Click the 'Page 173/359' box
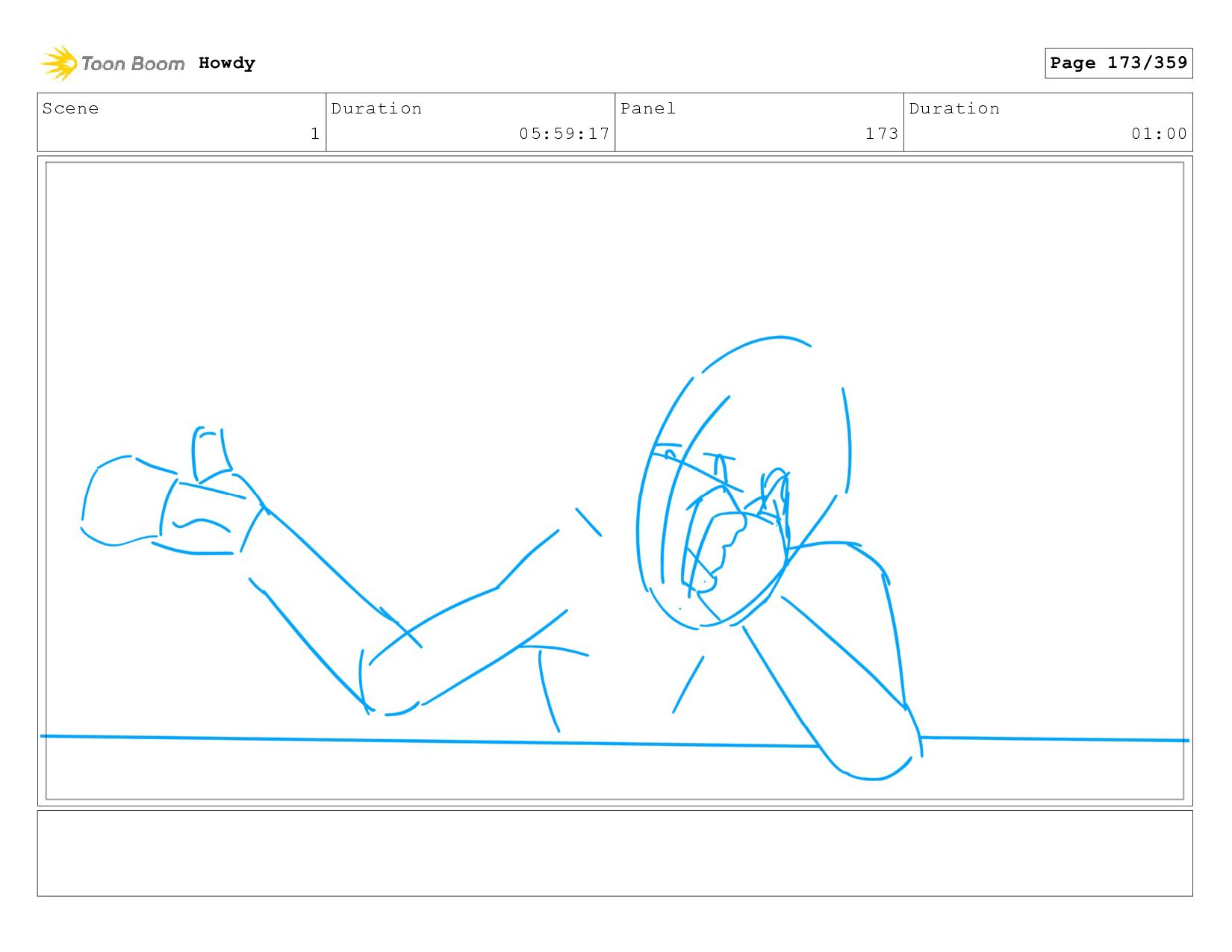The image size is (1232, 952). [1119, 63]
